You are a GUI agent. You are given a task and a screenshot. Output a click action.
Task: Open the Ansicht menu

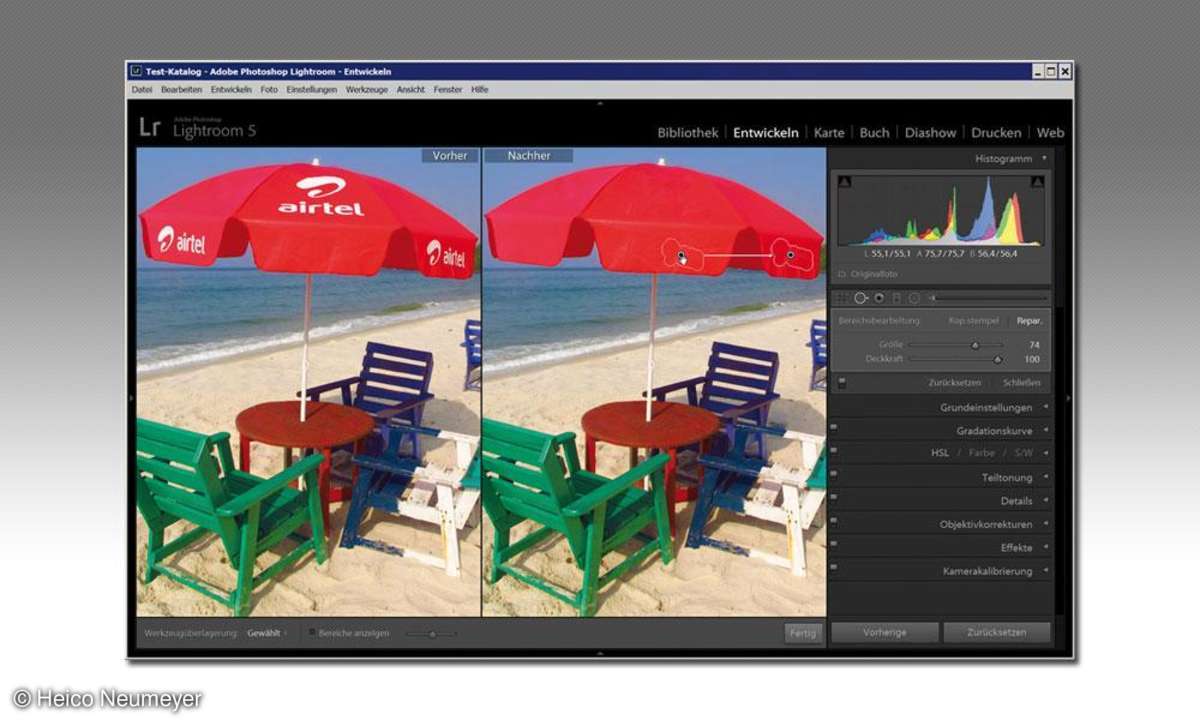coord(411,89)
